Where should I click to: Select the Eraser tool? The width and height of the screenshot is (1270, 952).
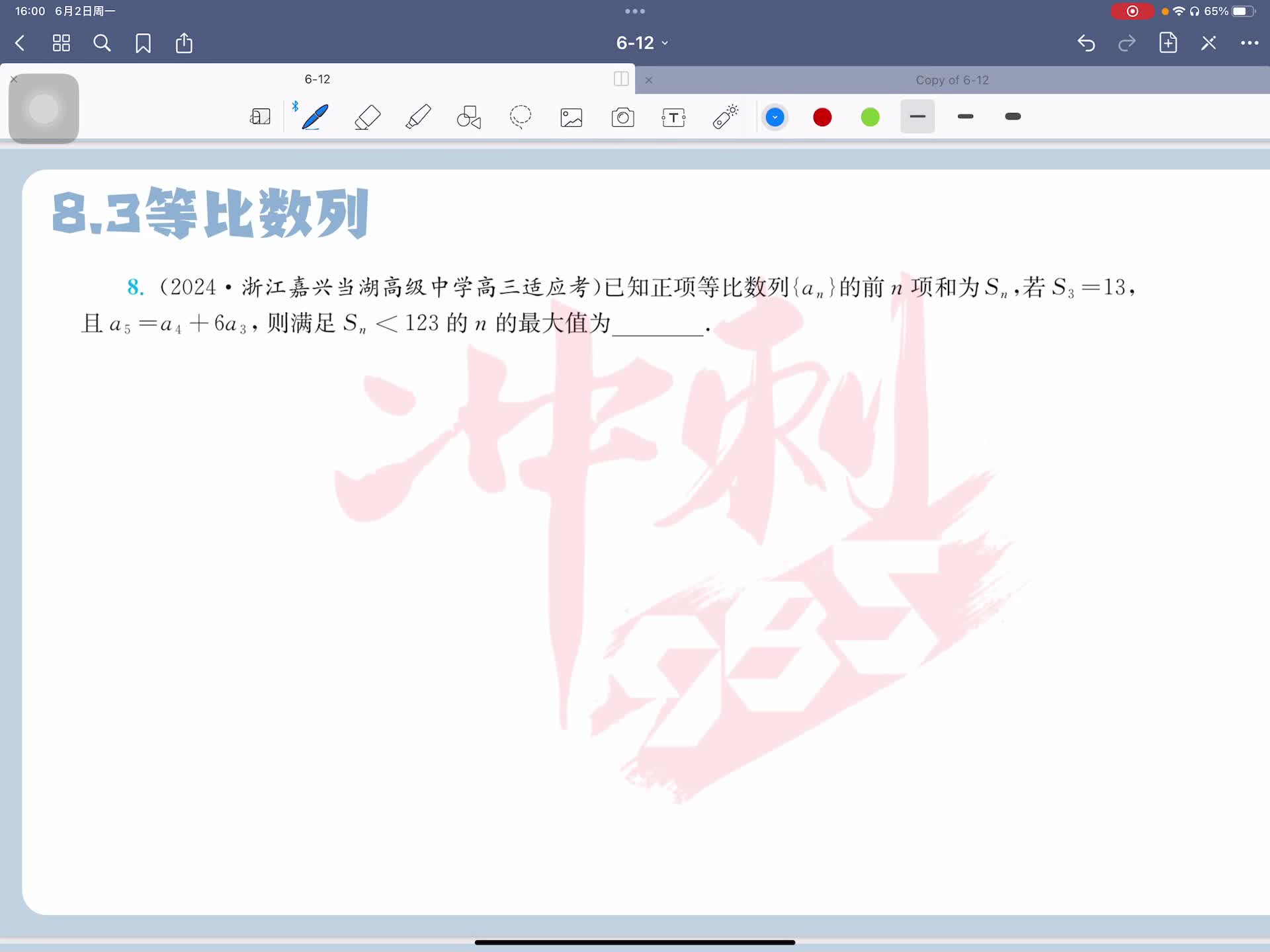point(367,117)
